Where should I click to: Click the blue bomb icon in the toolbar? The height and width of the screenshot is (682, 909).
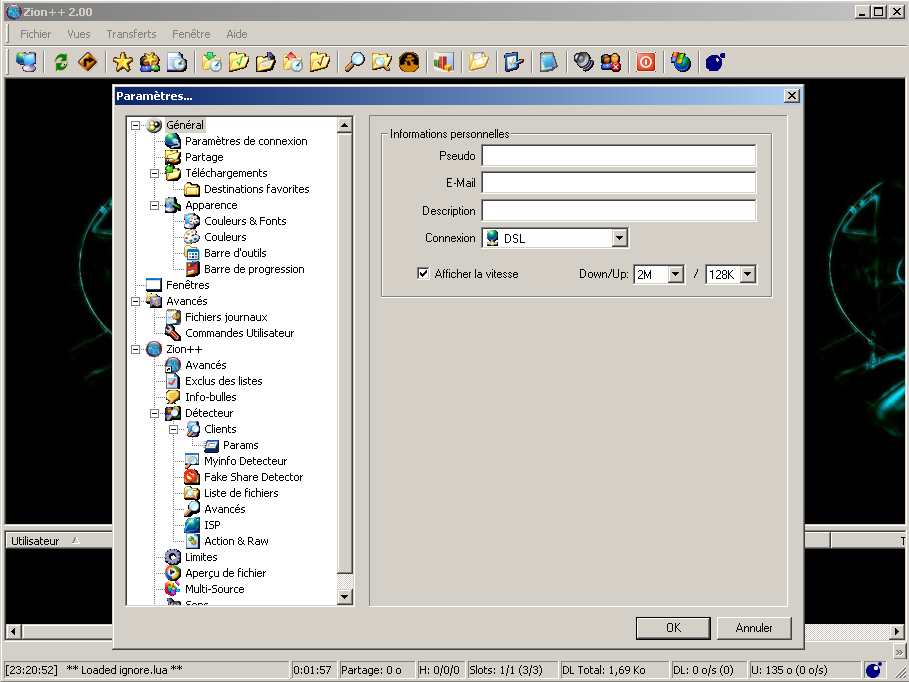pos(715,62)
